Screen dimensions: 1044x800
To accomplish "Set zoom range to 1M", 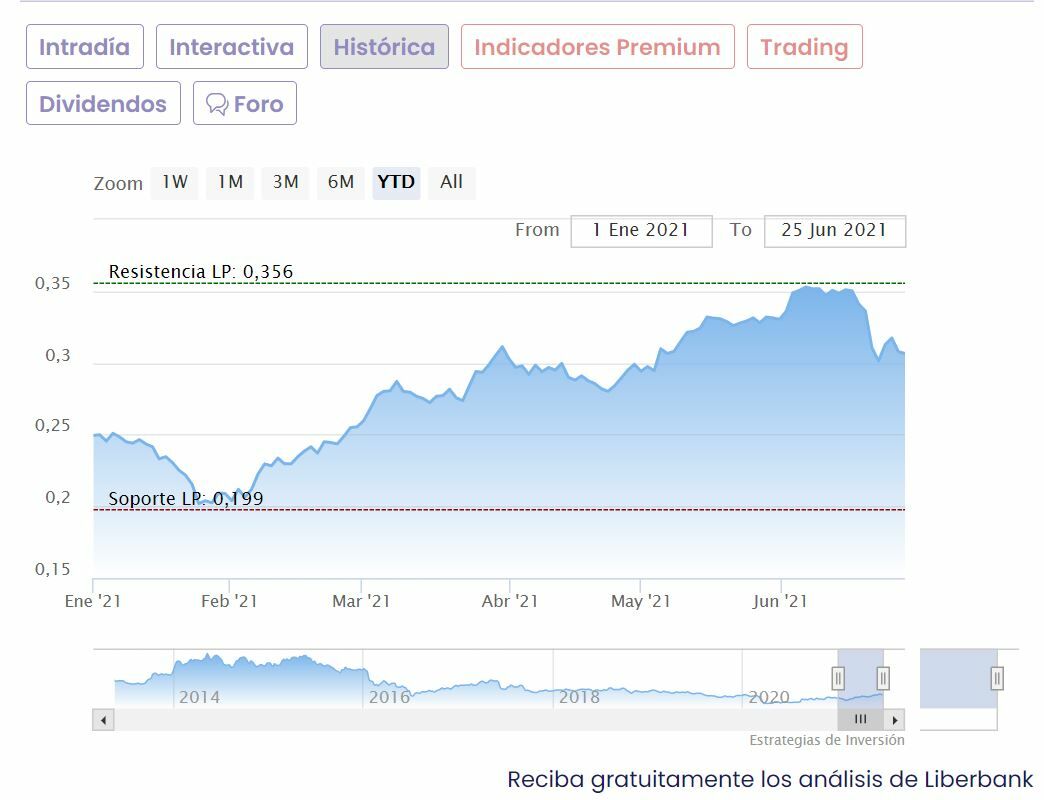I will click(x=230, y=182).
